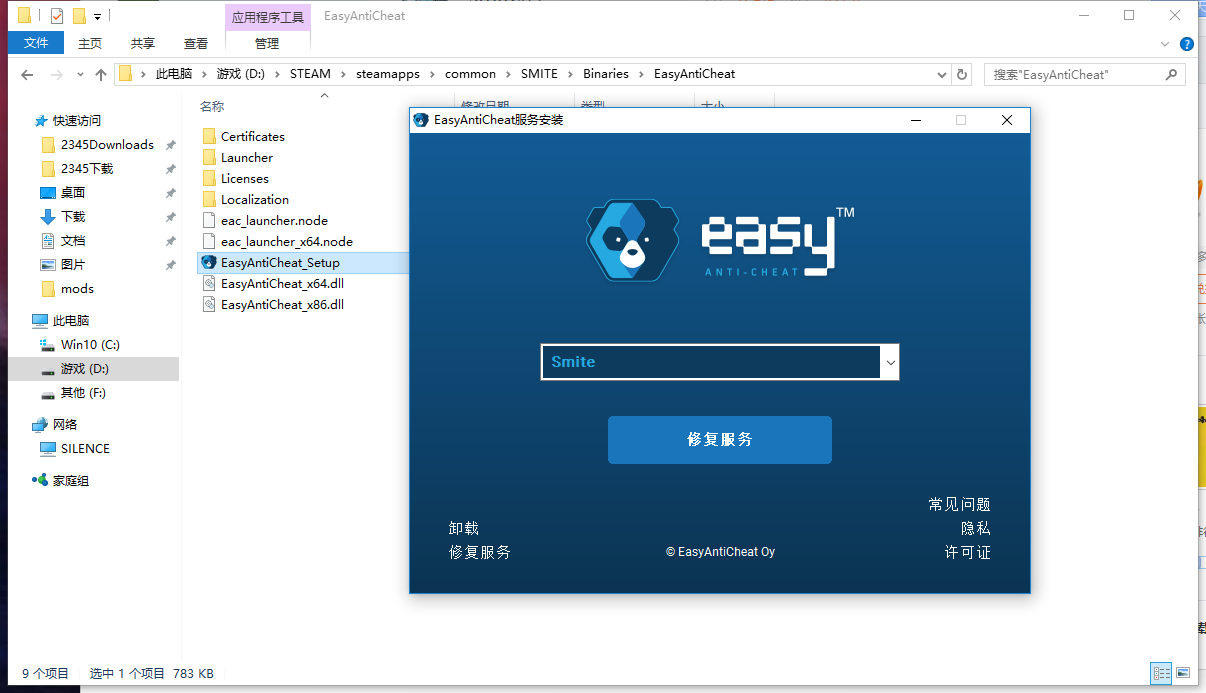Select the EasyAntiCheat_x86.dll file icon
Viewport: 1206px width, 693px height.
pos(209,304)
